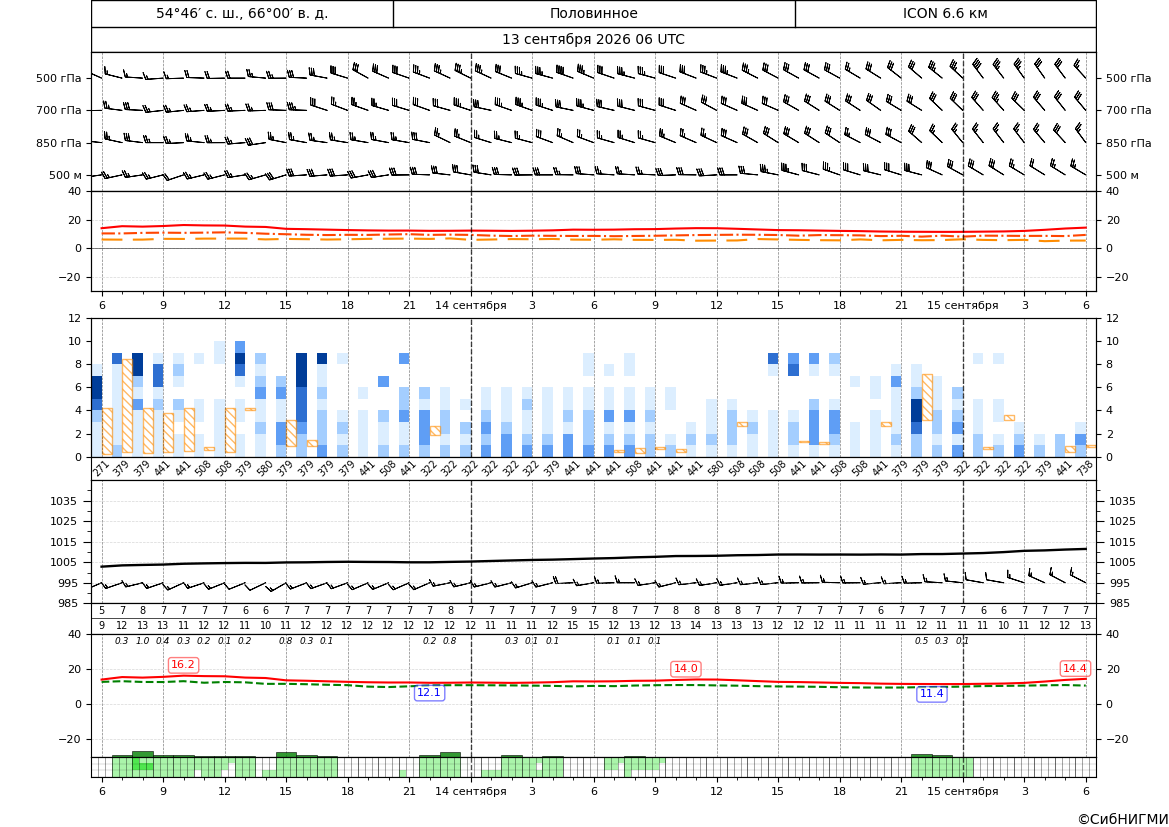Click the left 500 м wind level label
Screen dimensions: 1169x827
point(66,175)
